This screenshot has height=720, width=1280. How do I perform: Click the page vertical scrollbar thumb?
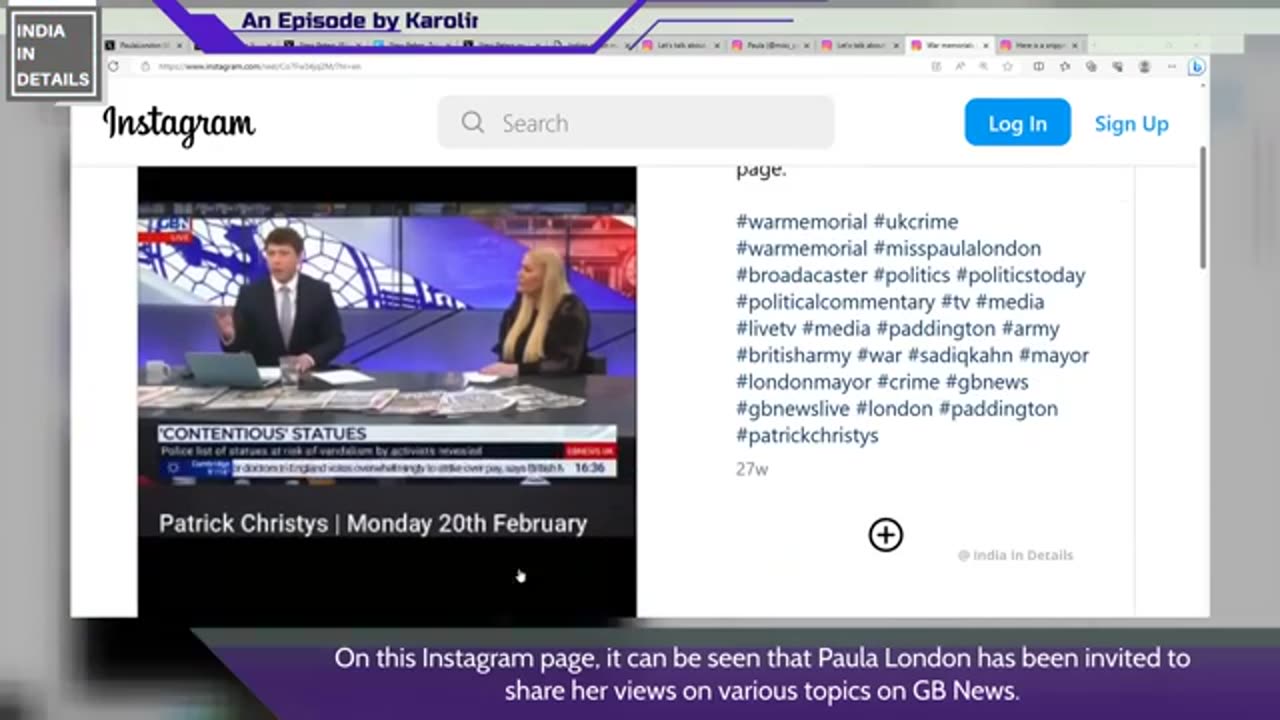1202,207
